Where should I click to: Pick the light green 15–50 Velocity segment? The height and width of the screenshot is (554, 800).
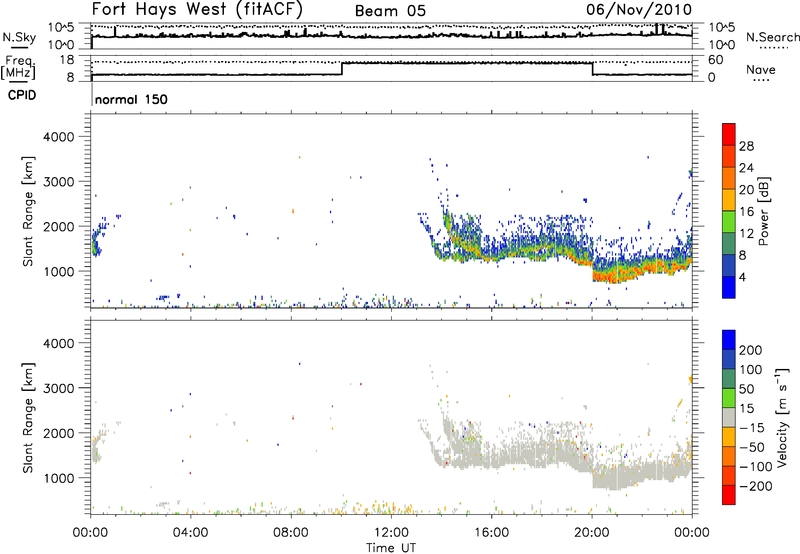click(x=729, y=398)
